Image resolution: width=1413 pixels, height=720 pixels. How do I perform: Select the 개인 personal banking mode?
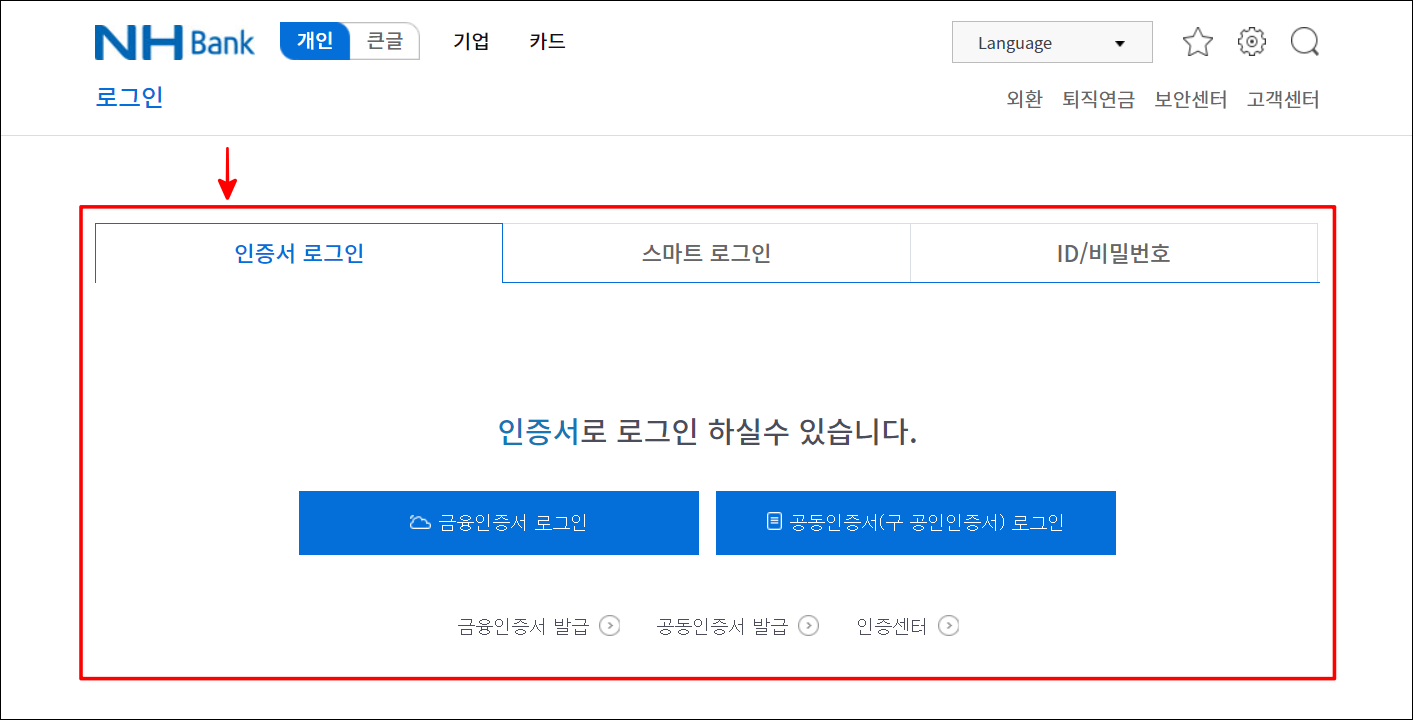coord(313,41)
